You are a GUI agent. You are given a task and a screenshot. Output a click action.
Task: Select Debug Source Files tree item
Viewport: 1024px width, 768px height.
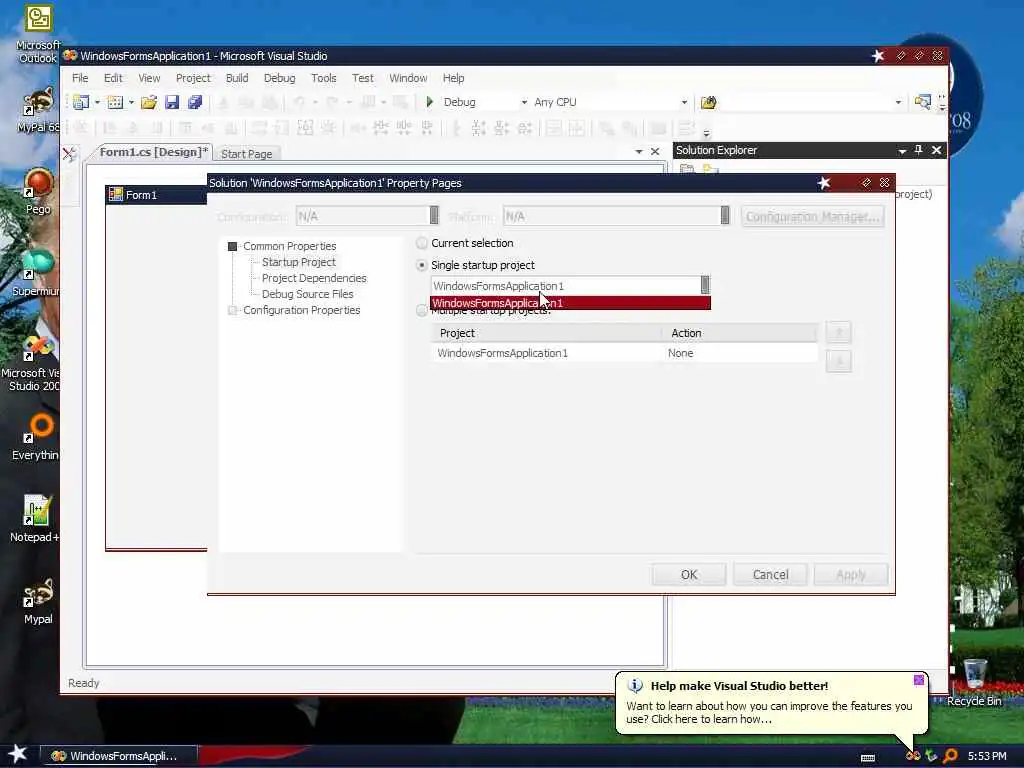point(308,294)
